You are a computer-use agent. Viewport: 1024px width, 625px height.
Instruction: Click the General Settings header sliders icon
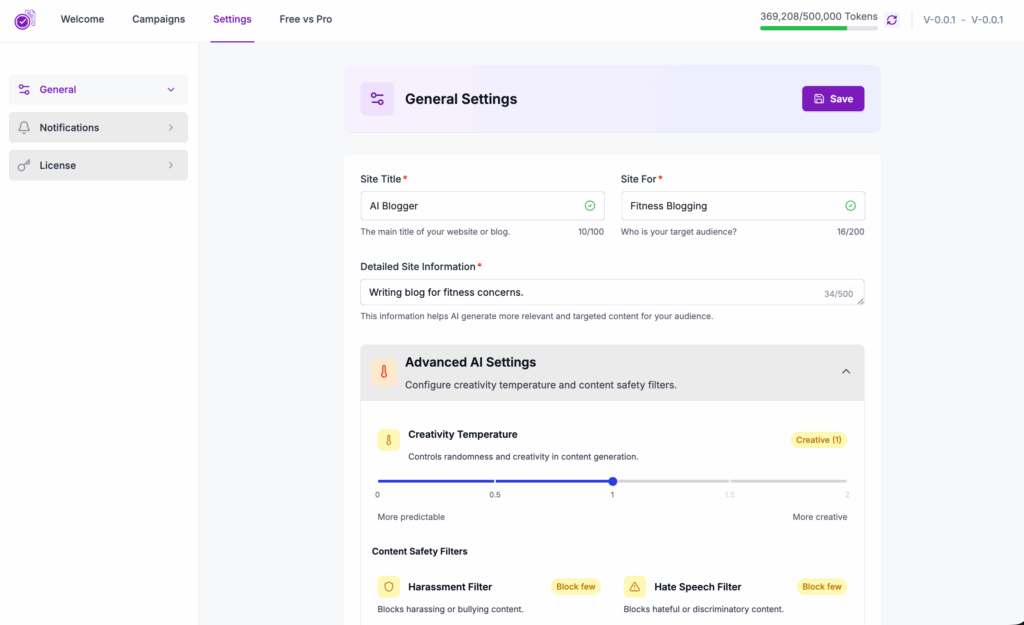pos(377,99)
